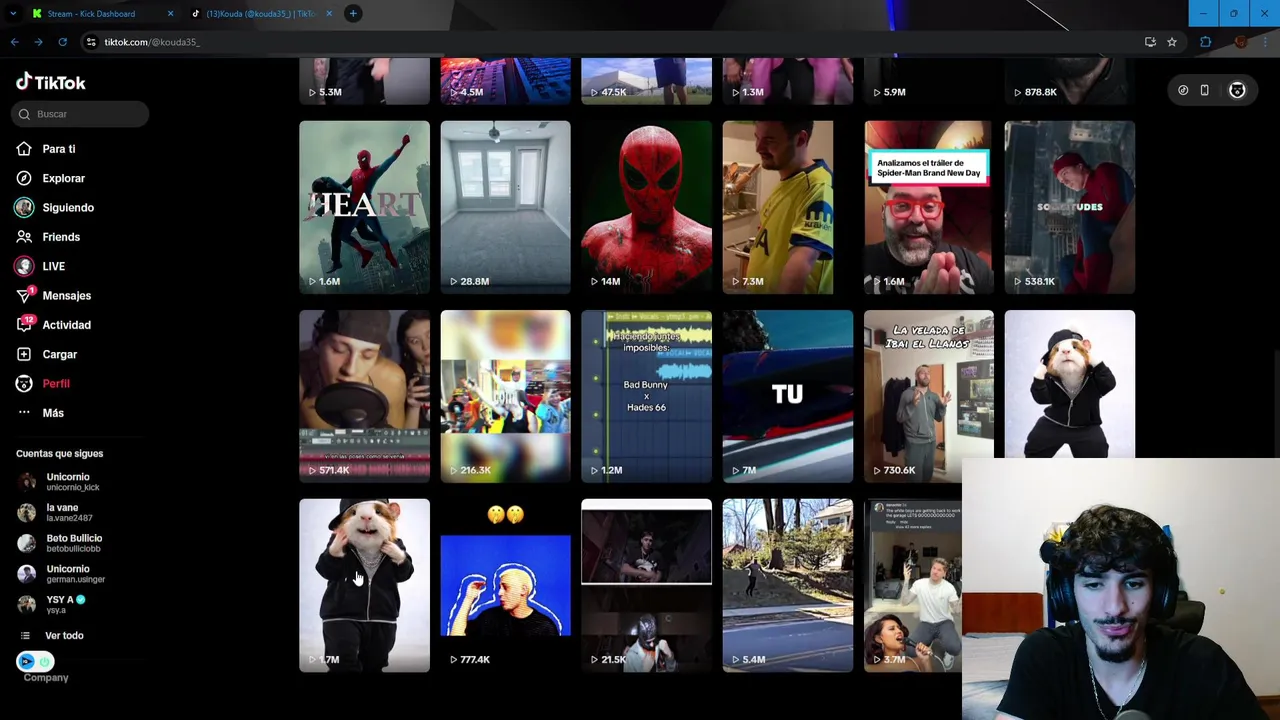
Task: Open Mensajes inbox
Action: click(66, 296)
